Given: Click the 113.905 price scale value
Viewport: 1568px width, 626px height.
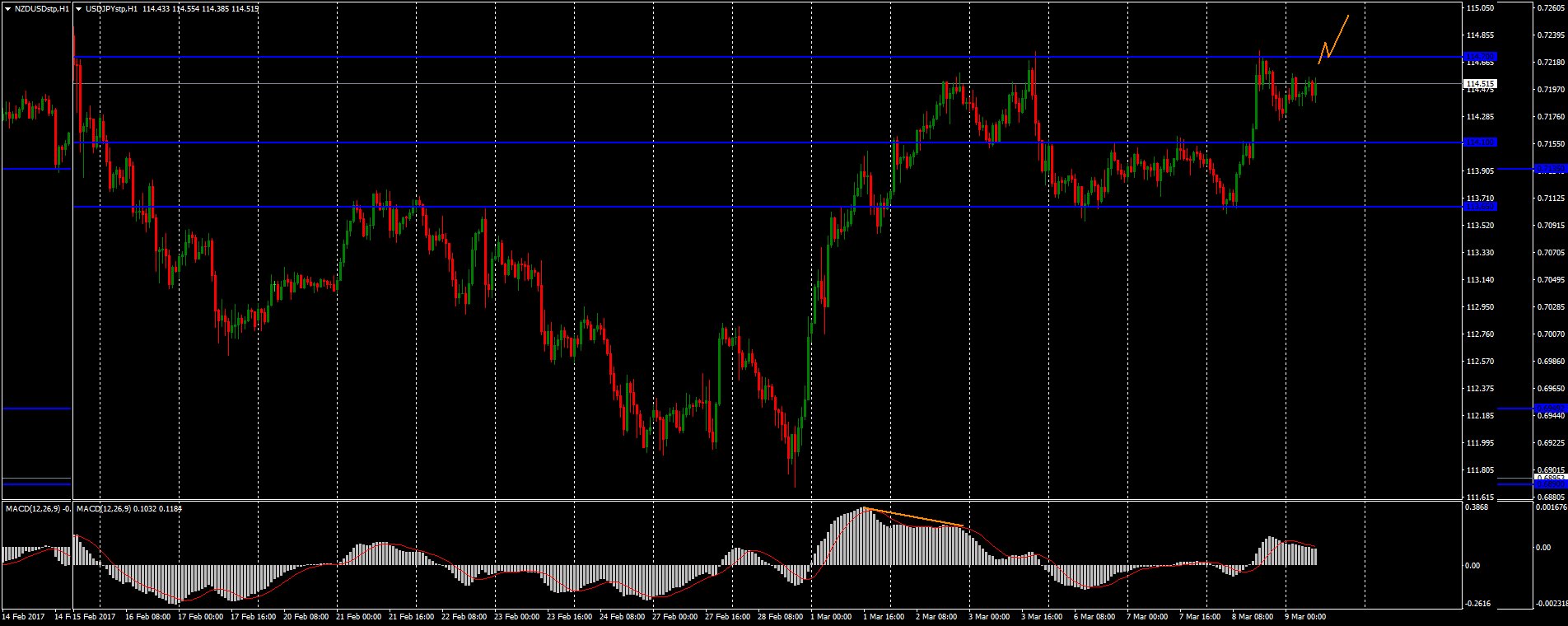Looking at the screenshot, I should 1481,171.
